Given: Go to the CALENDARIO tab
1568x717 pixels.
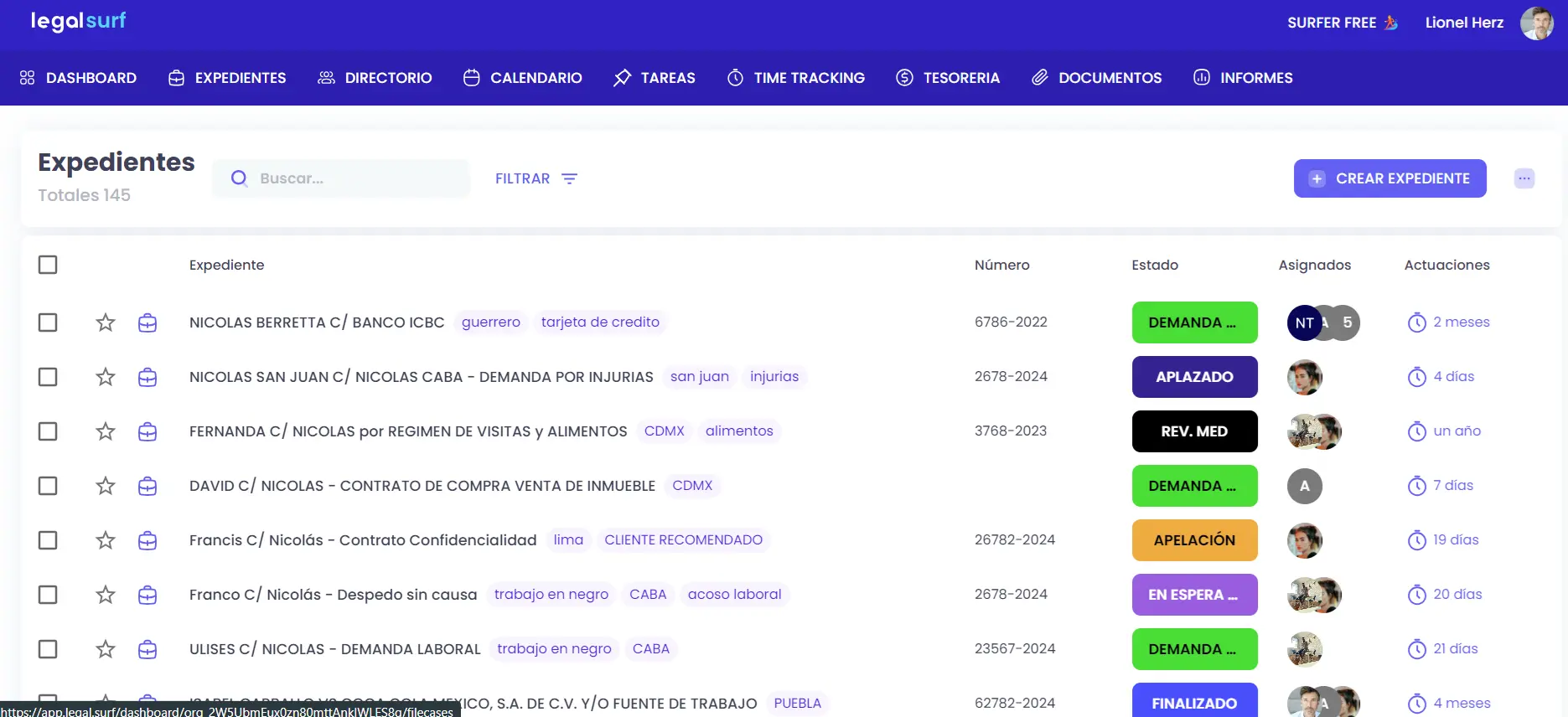Looking at the screenshot, I should pos(523,78).
